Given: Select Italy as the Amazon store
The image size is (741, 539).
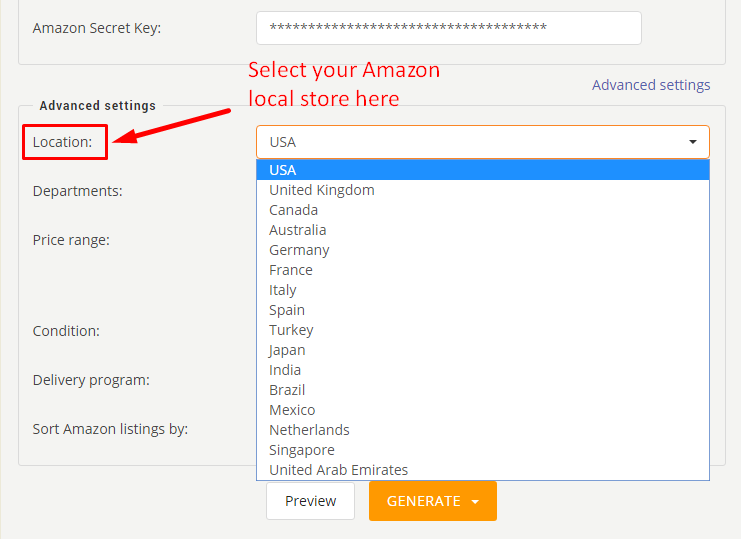Looking at the screenshot, I should pos(483,290).
